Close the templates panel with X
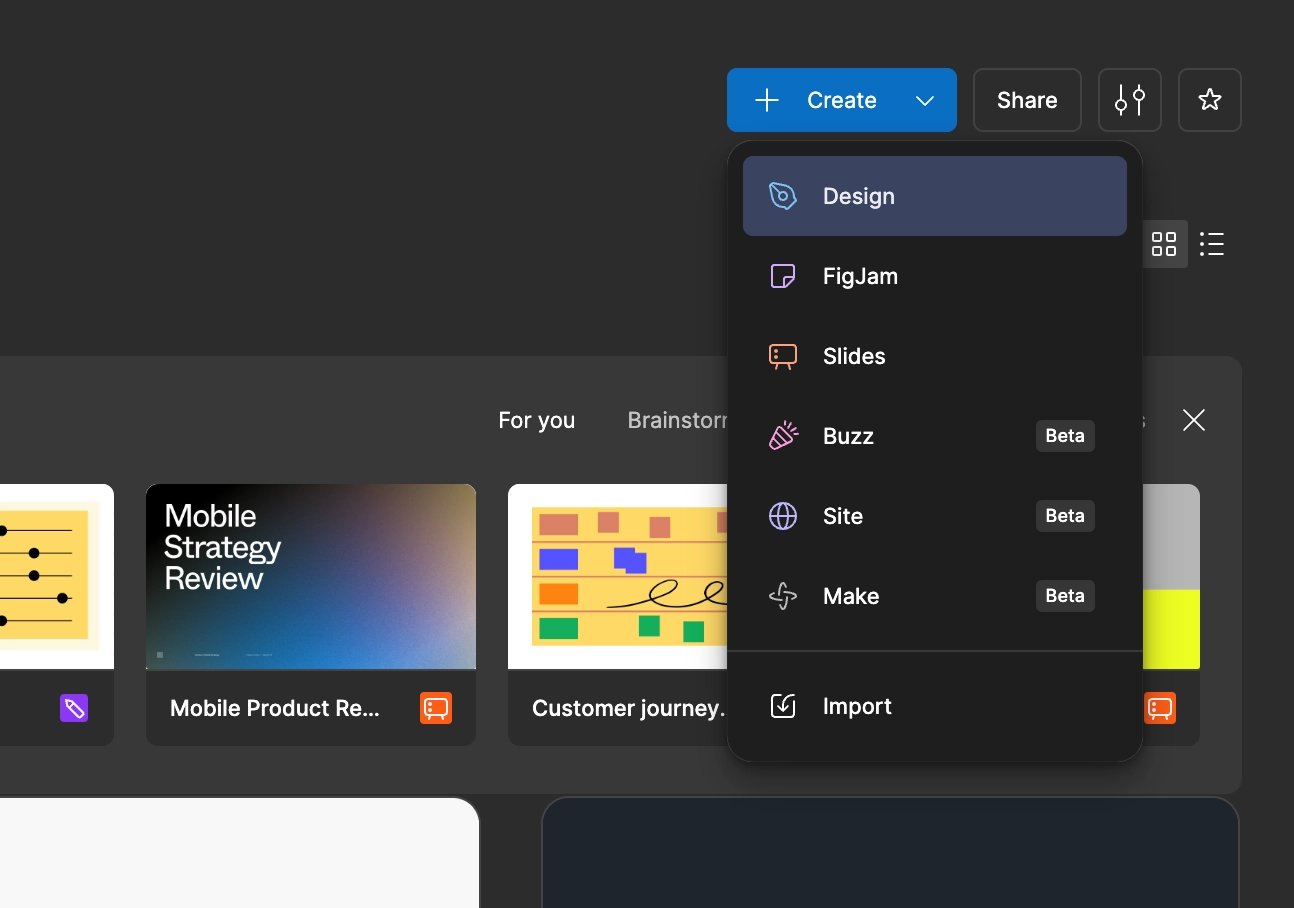Viewport: 1294px width, 908px height. point(1194,420)
